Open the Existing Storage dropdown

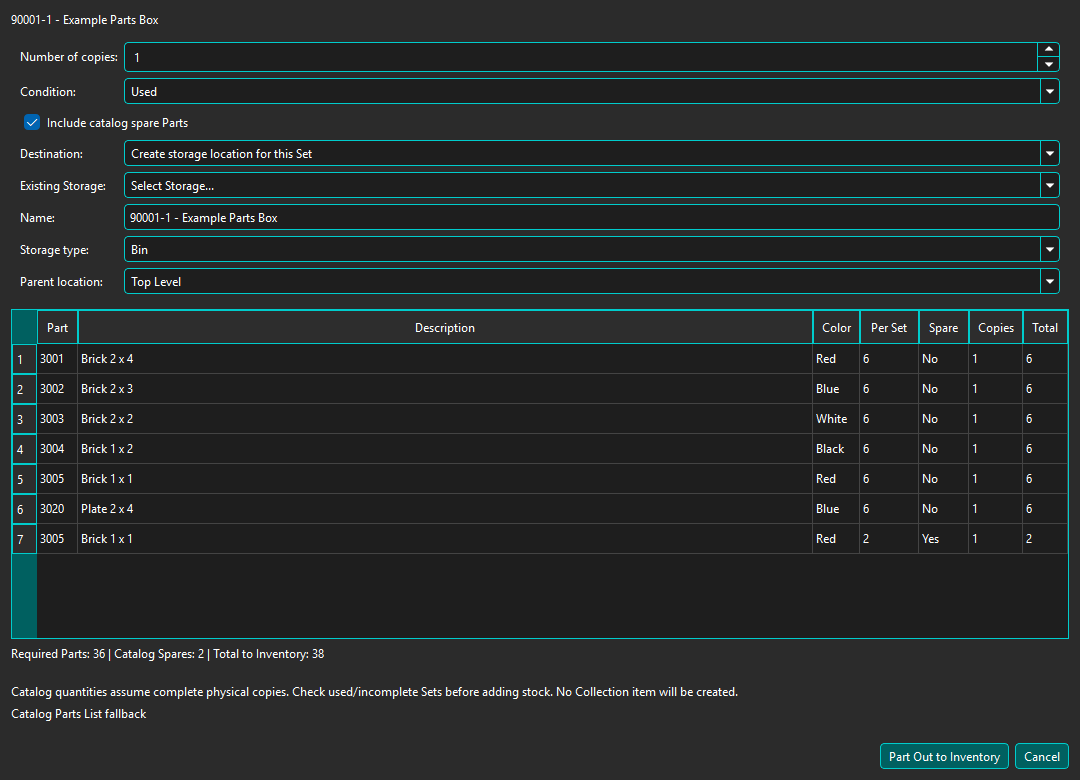click(591, 185)
